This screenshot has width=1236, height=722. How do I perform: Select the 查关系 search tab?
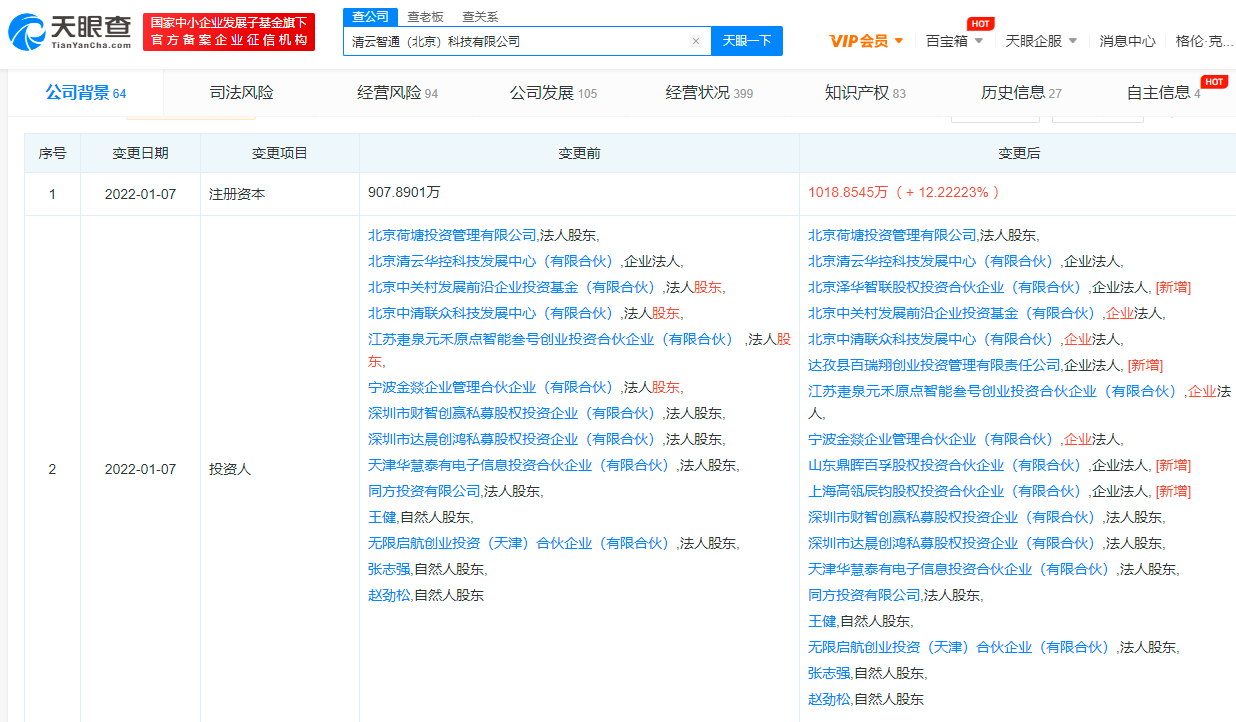click(x=480, y=17)
